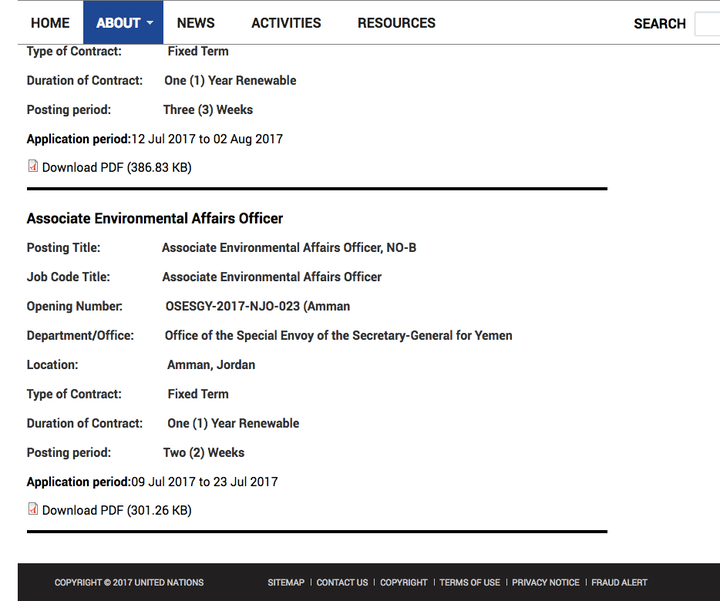Image resolution: width=720 pixels, height=601 pixels.
Task: Download PDF (301.26 KB) link
Action: [117, 511]
